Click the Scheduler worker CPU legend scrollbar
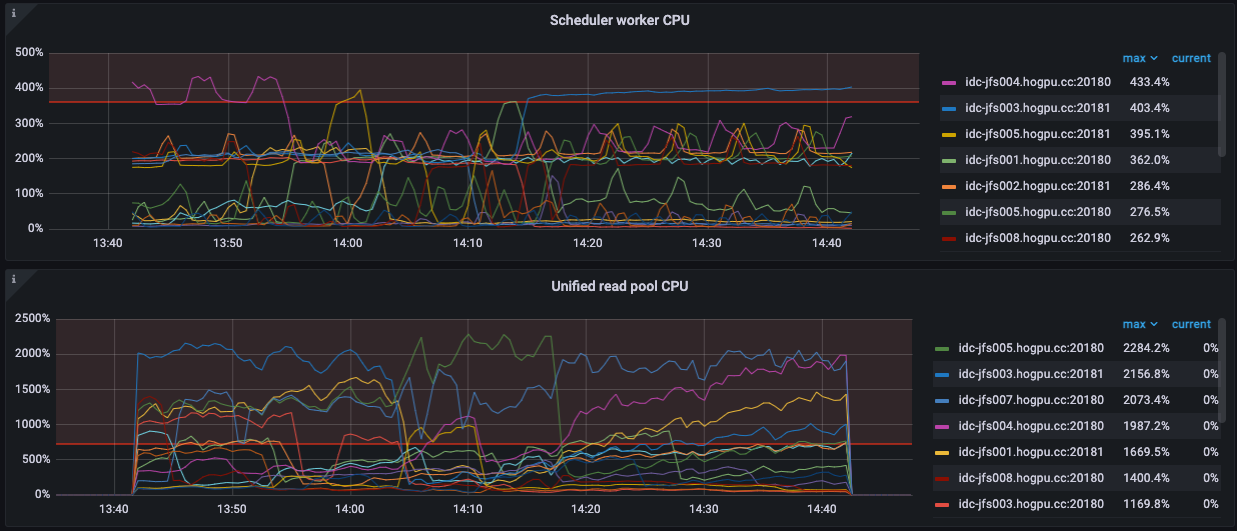Viewport: 1237px width, 531px height. pyautogui.click(x=1221, y=105)
